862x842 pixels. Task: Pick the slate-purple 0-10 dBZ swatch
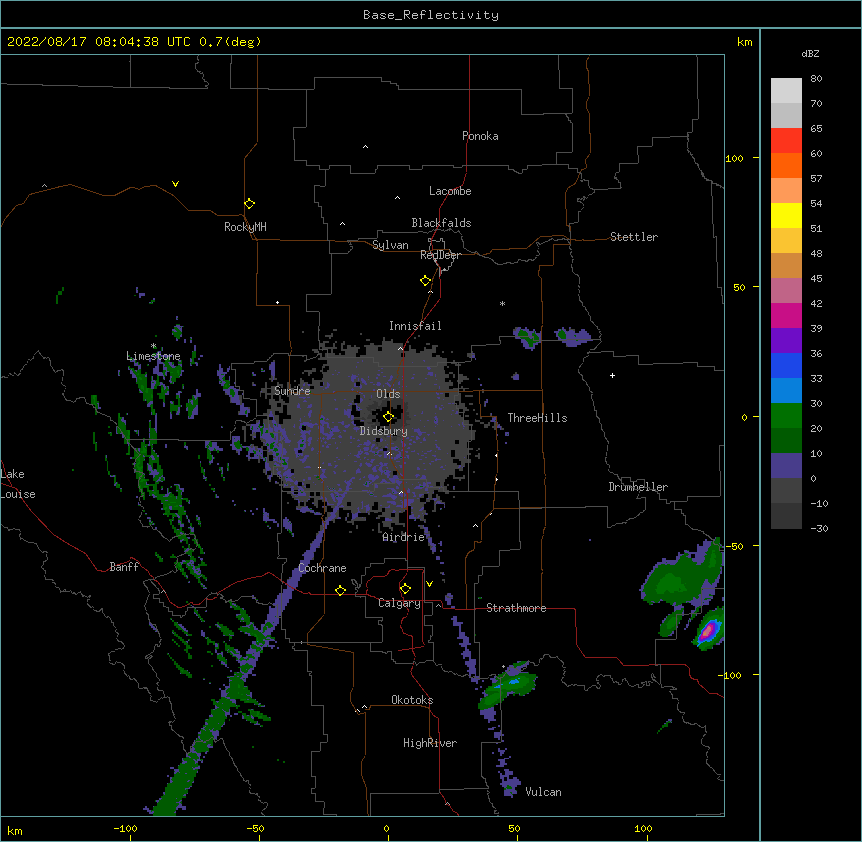[x=786, y=466]
